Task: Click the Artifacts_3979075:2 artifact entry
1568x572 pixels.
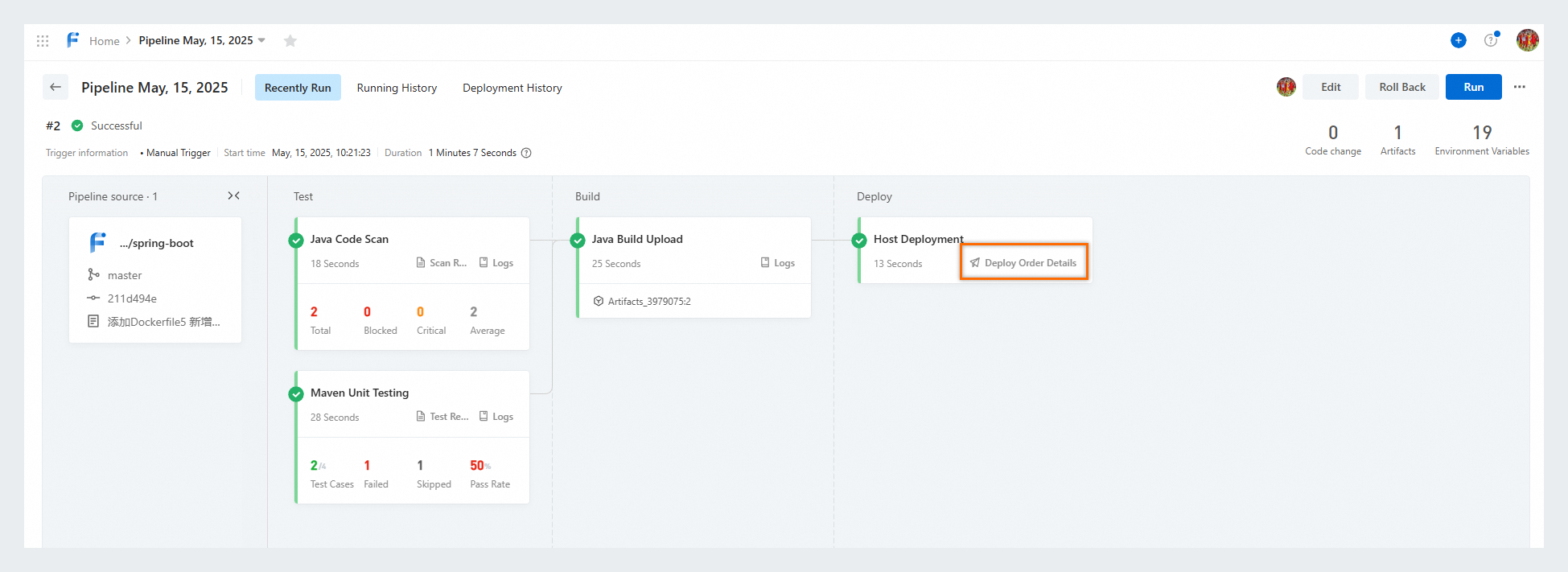Action: [x=642, y=301]
